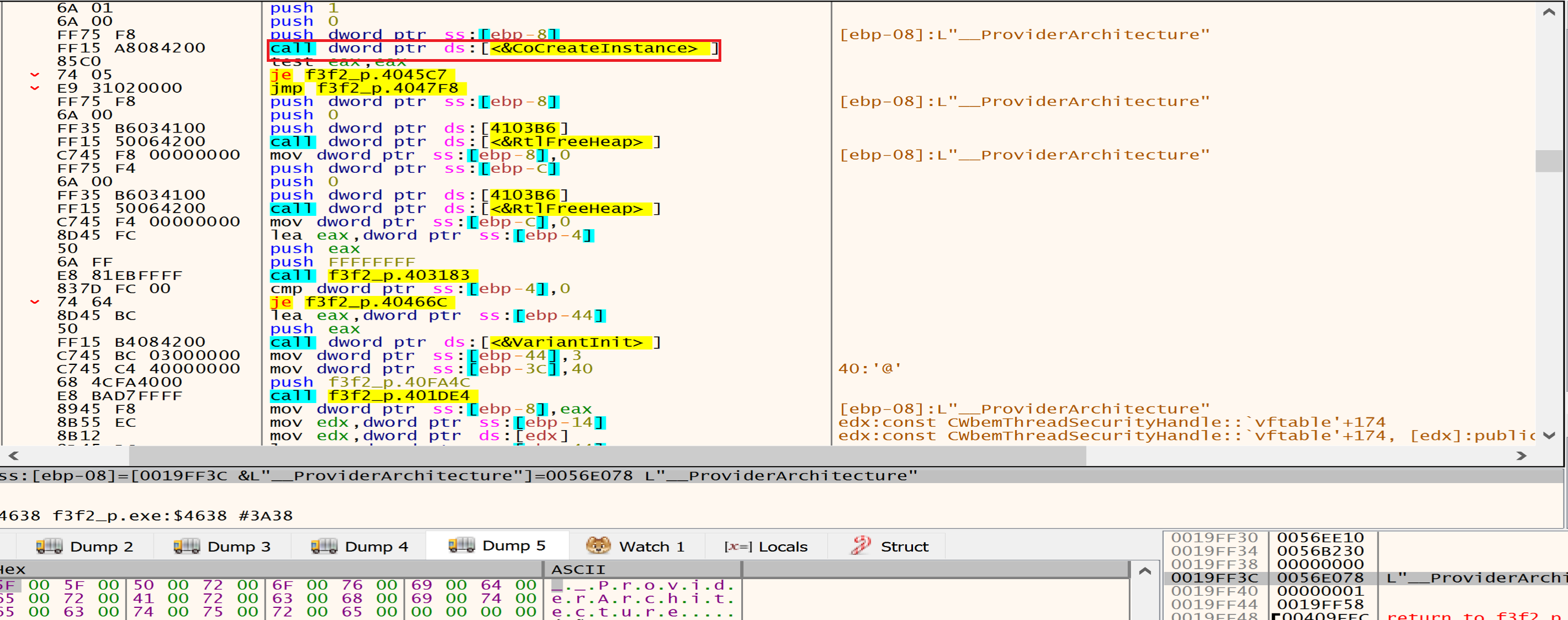The height and width of the screenshot is (620, 1568).
Task: Click the red jump arrow beside je 4045C7
Action: tap(35, 75)
